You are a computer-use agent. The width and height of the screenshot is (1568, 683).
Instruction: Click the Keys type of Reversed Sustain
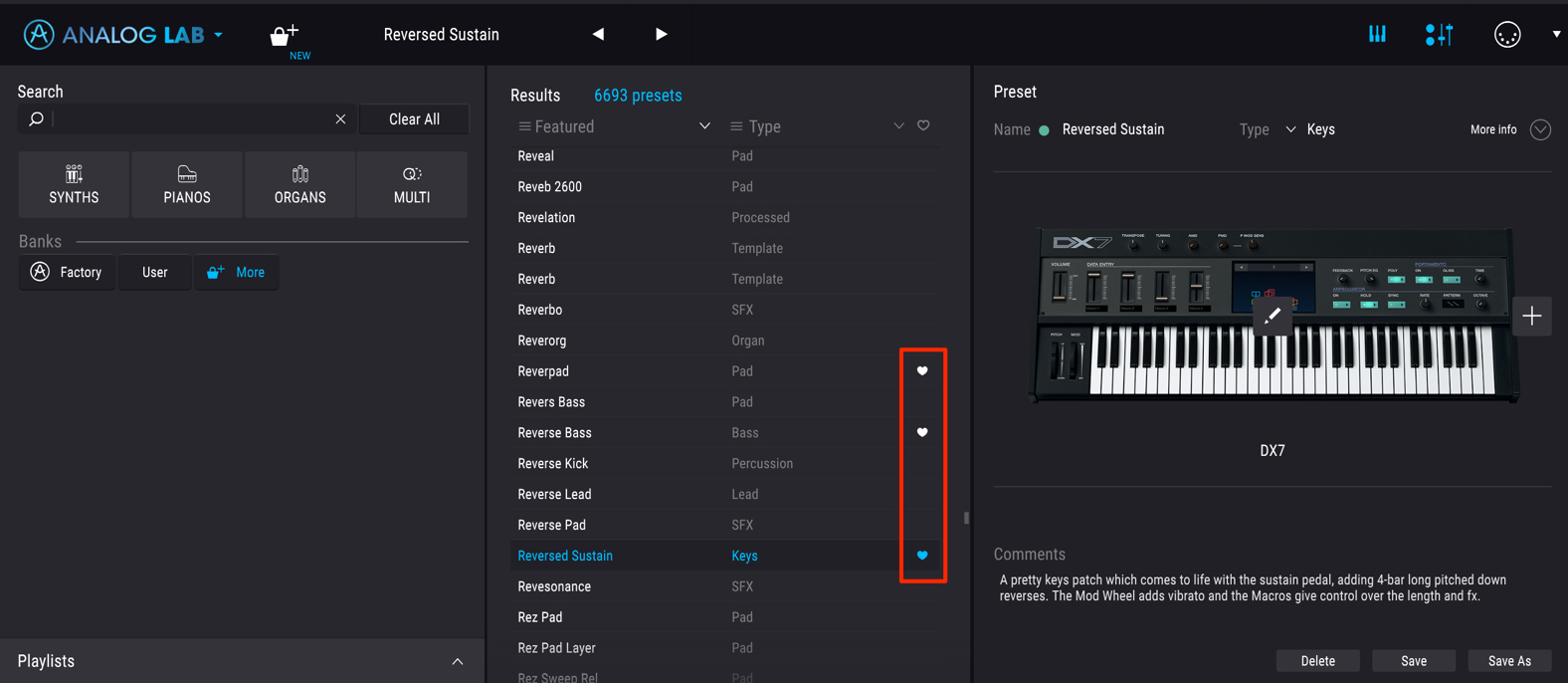click(x=744, y=557)
